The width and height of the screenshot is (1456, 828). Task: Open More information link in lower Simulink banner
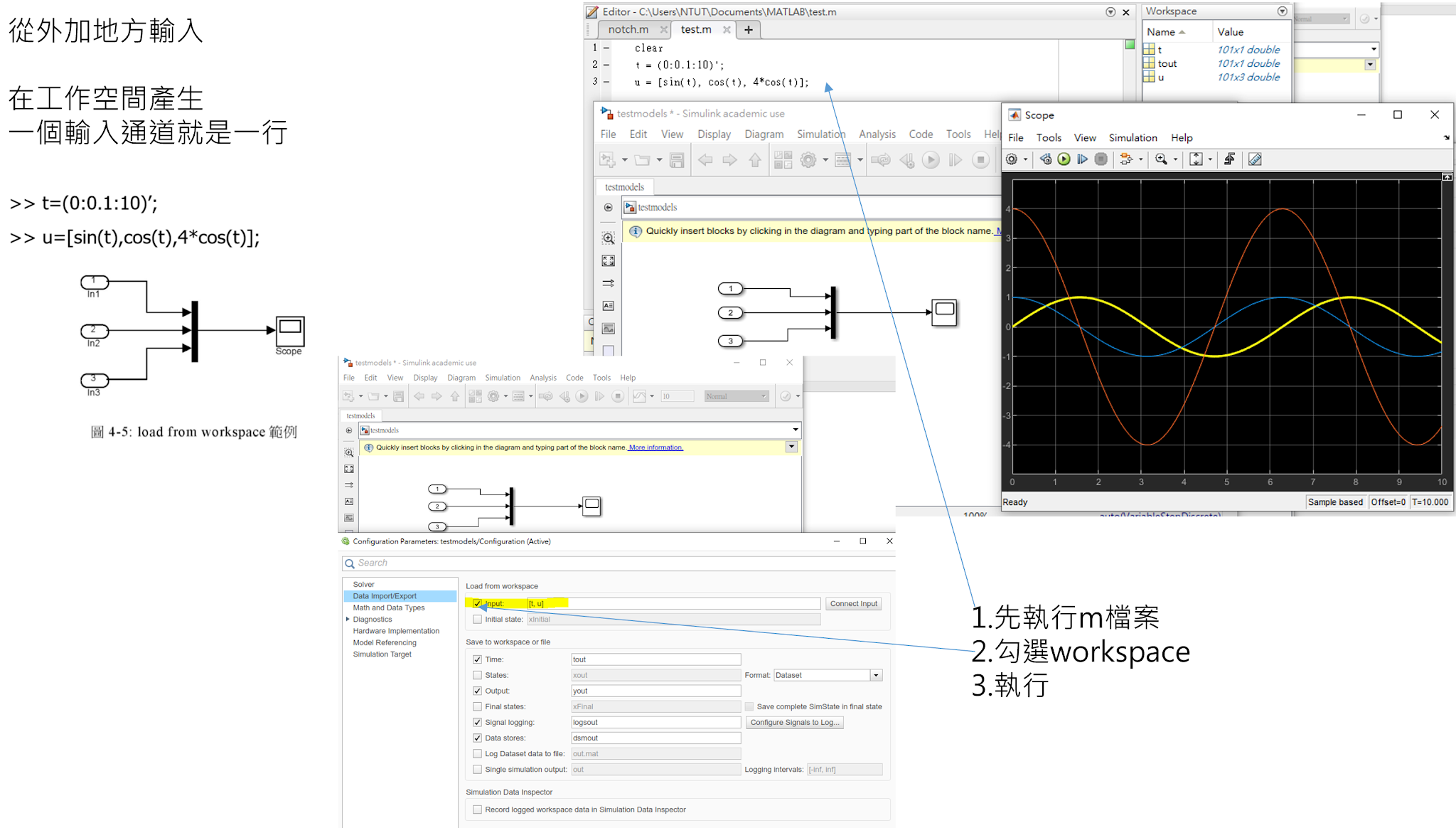655,447
